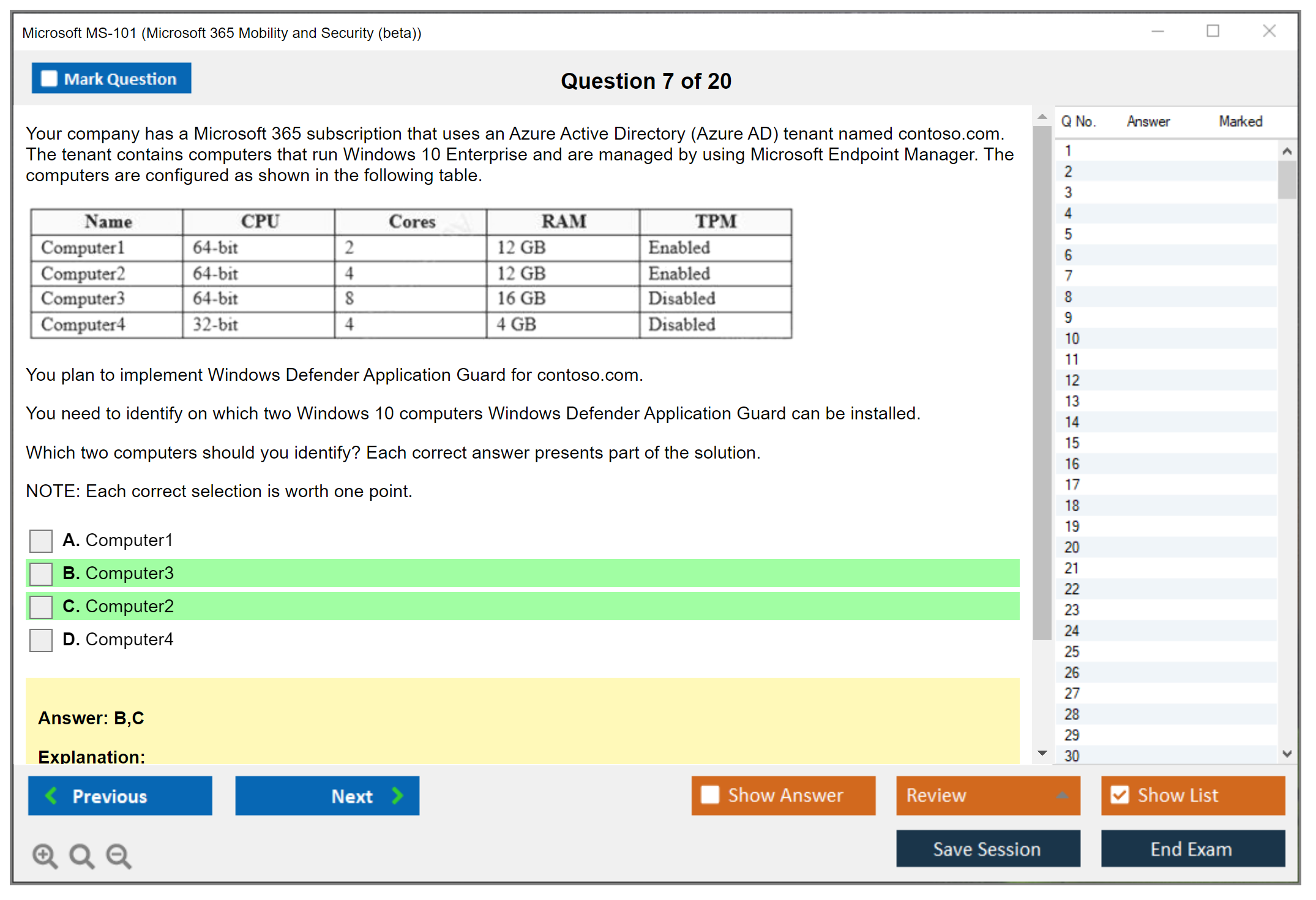The height and width of the screenshot is (900, 1316).
Task: Click the green right arrow on Next
Action: tap(397, 795)
